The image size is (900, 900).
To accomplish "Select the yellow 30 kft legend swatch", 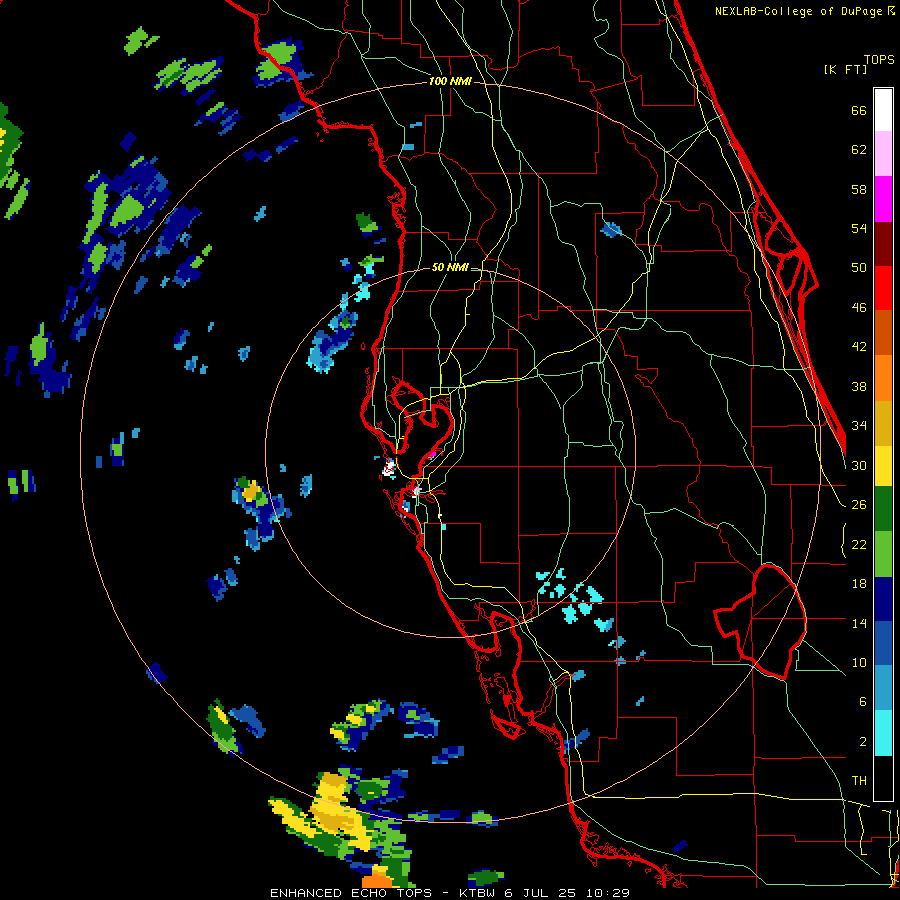I will tap(883, 466).
